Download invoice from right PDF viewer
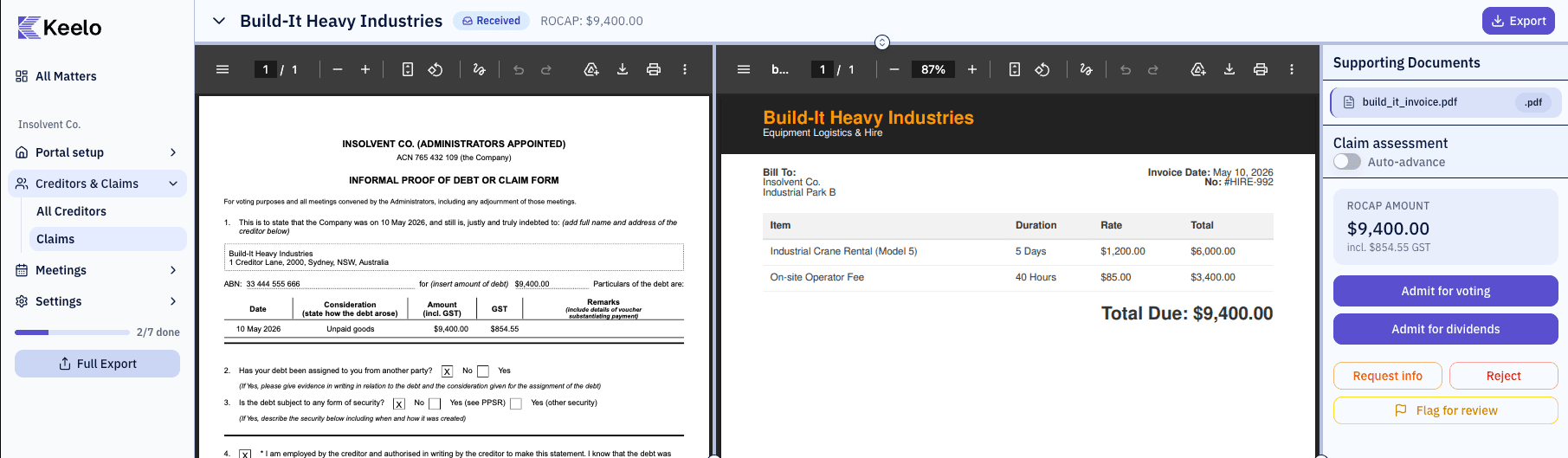Image resolution: width=1568 pixels, height=458 pixels. click(x=1229, y=69)
